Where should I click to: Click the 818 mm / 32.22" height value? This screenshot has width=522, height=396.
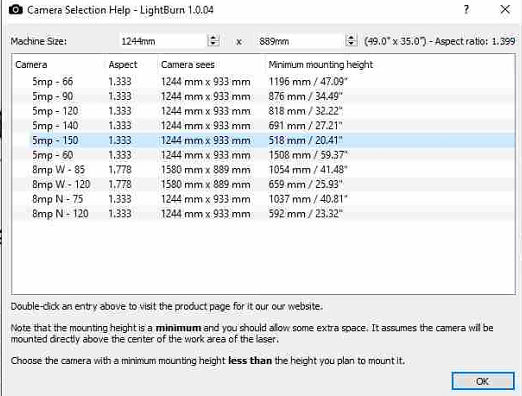(x=305, y=111)
